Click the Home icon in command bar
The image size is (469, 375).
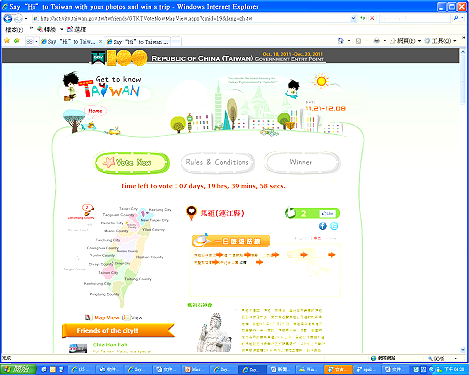click(x=340, y=41)
